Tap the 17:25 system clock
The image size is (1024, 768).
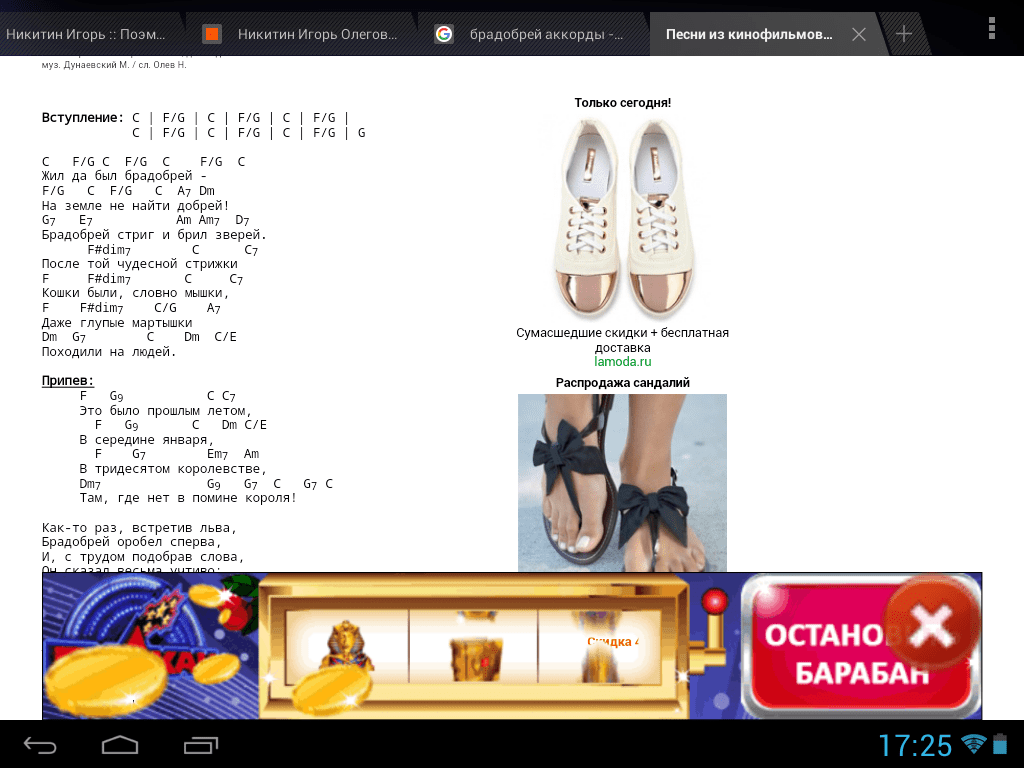click(915, 745)
